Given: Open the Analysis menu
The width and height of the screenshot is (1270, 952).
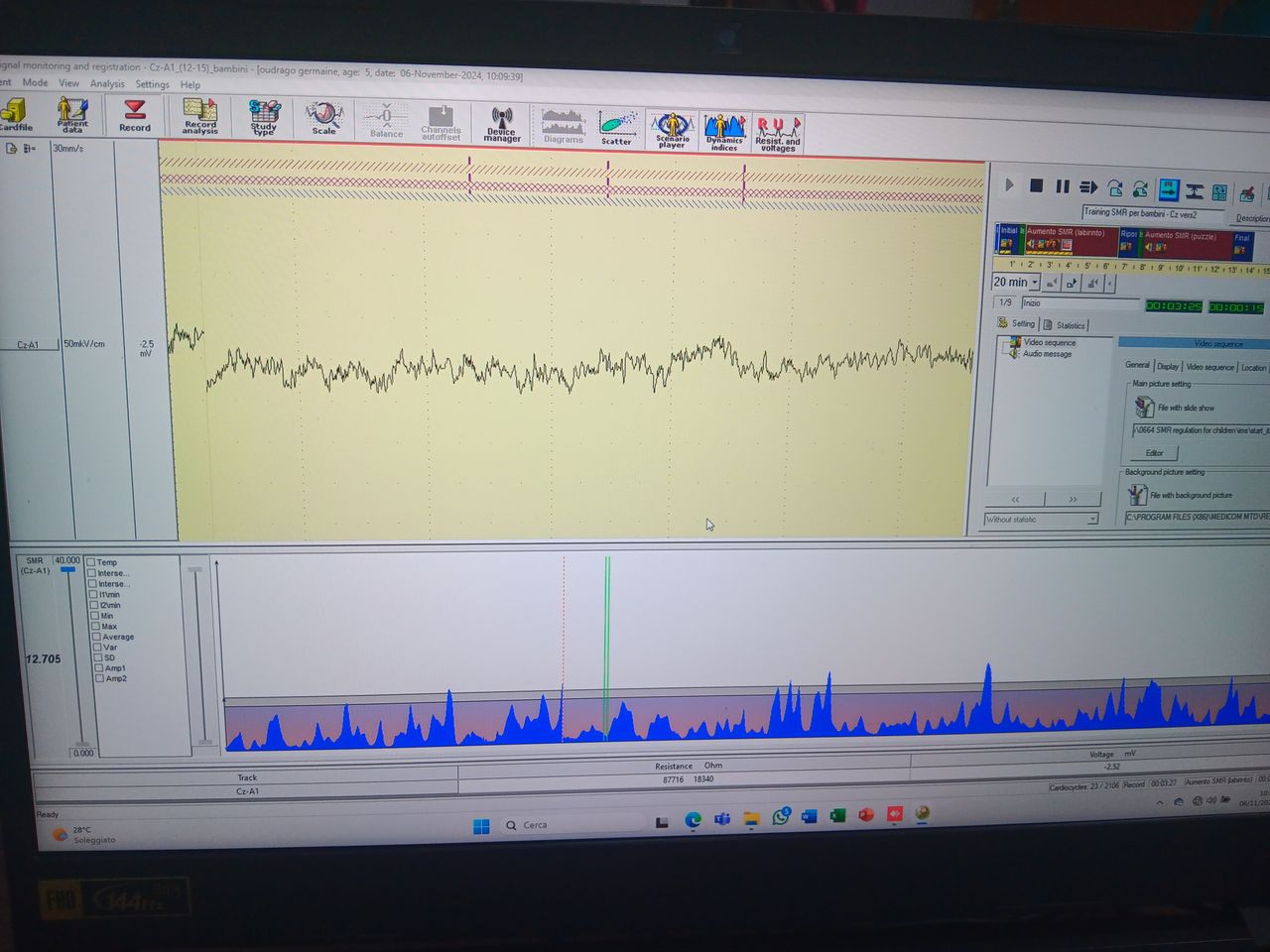Looking at the screenshot, I should [x=107, y=84].
